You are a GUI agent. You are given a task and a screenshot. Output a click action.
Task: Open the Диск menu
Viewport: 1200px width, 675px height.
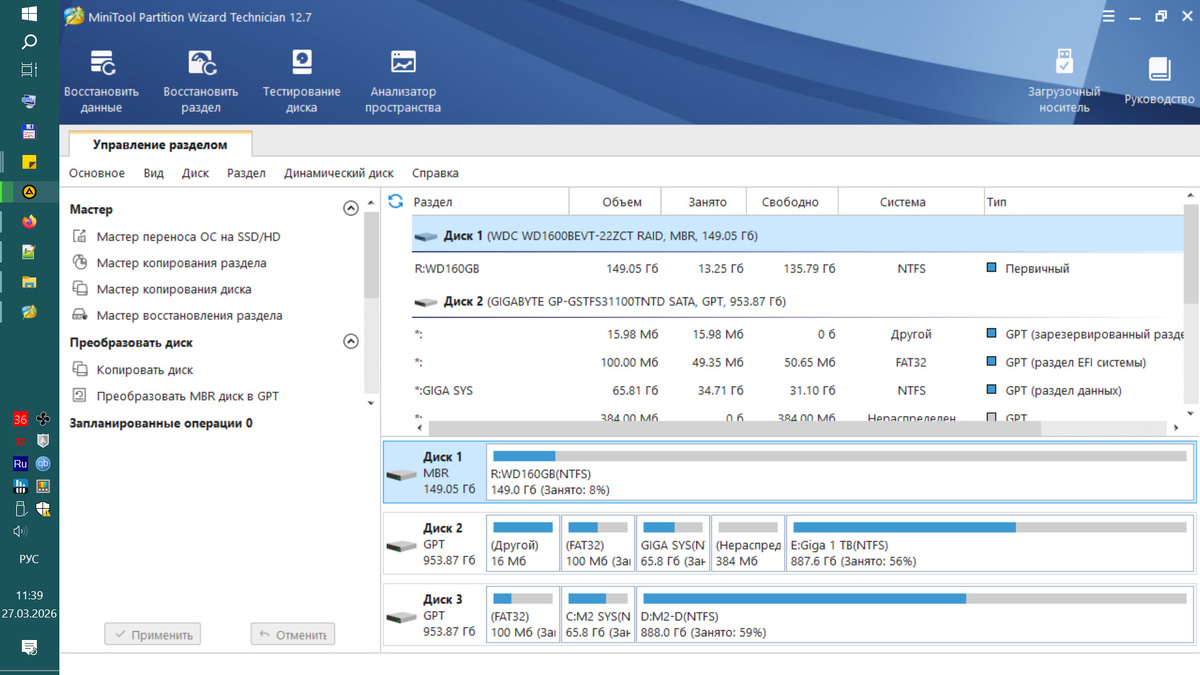[x=195, y=173]
